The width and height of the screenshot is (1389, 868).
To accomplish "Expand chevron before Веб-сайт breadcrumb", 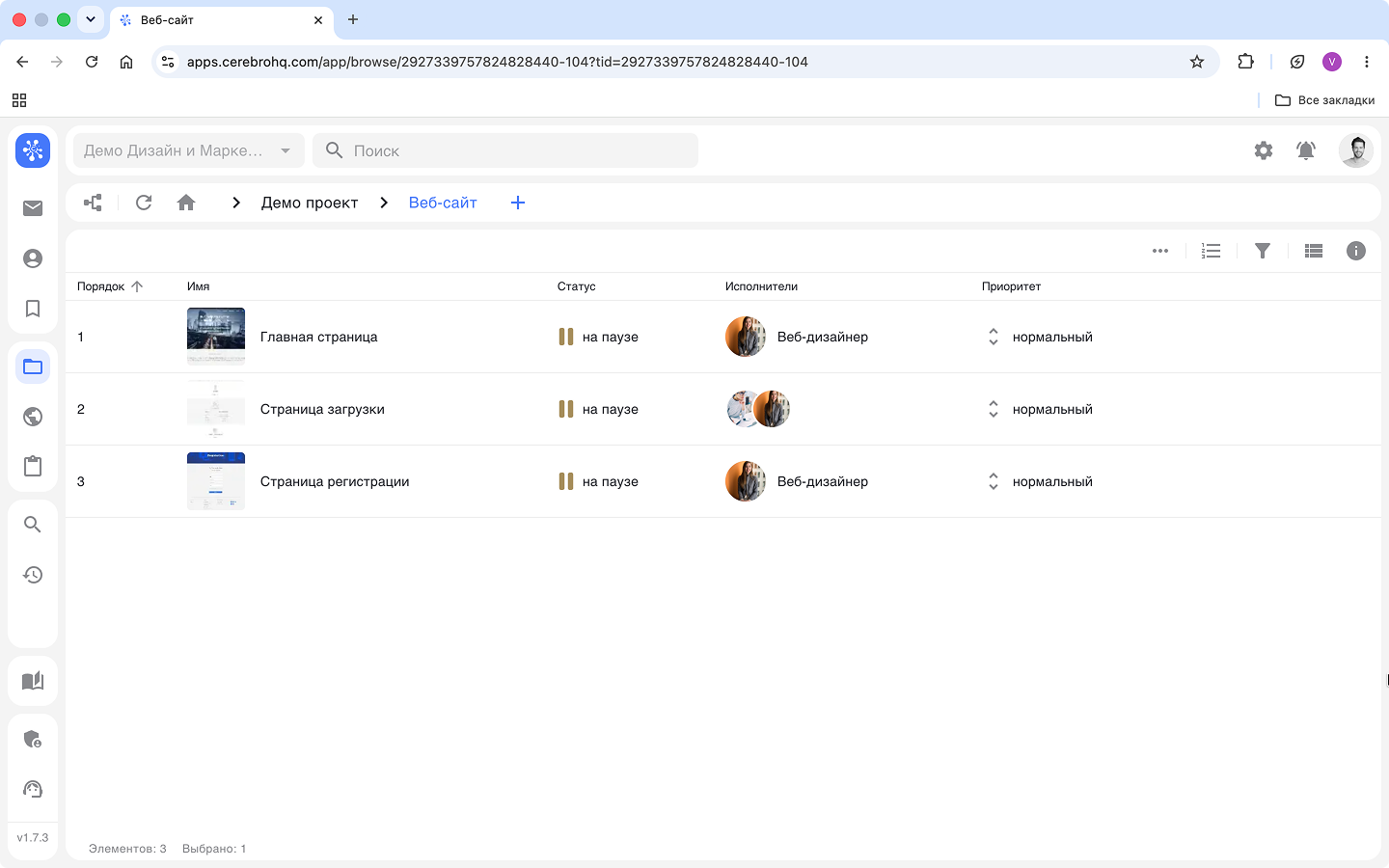I will click(x=384, y=203).
